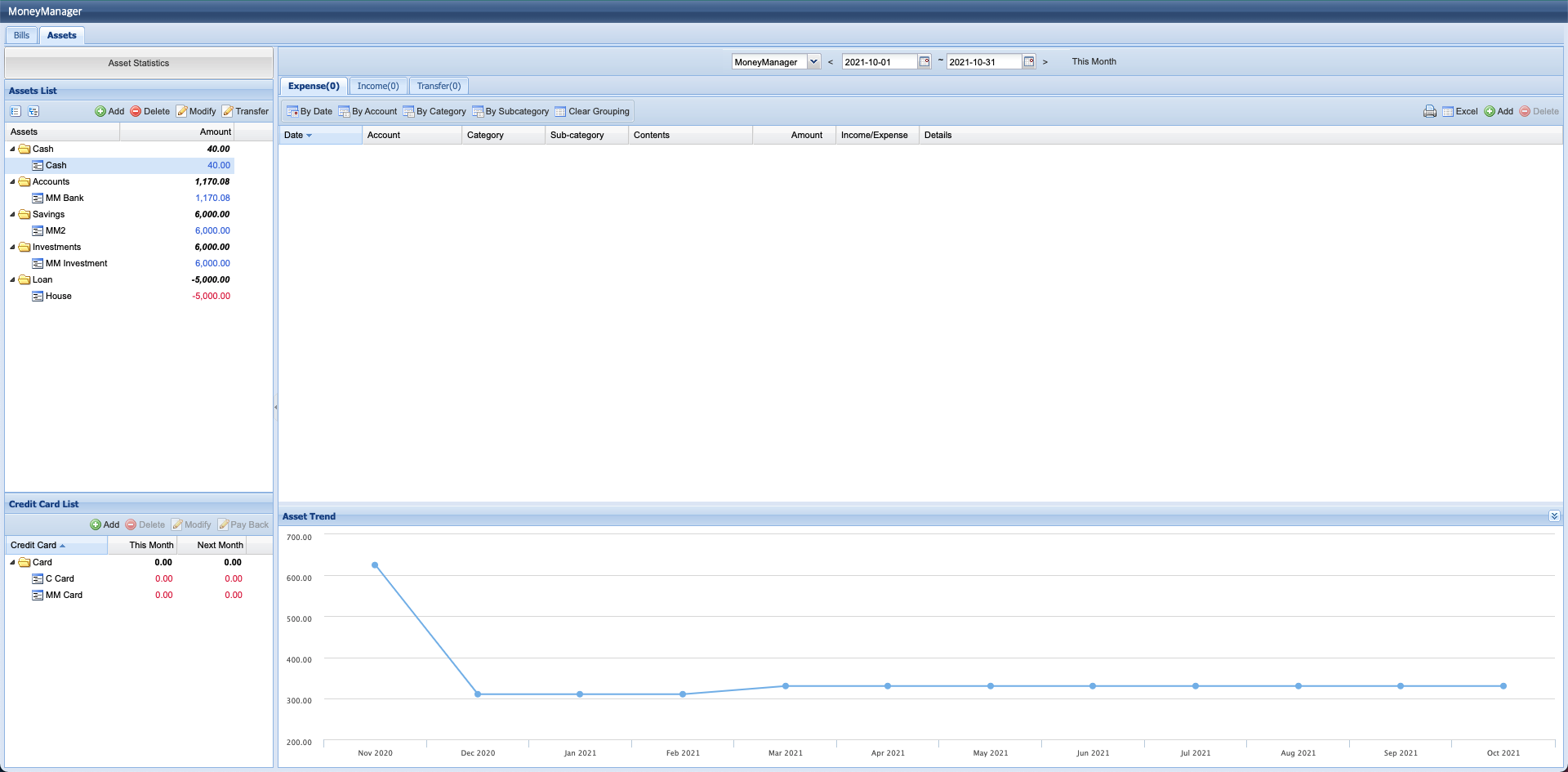Group transactions By Category
This screenshot has width=1568, height=772.
pos(434,111)
